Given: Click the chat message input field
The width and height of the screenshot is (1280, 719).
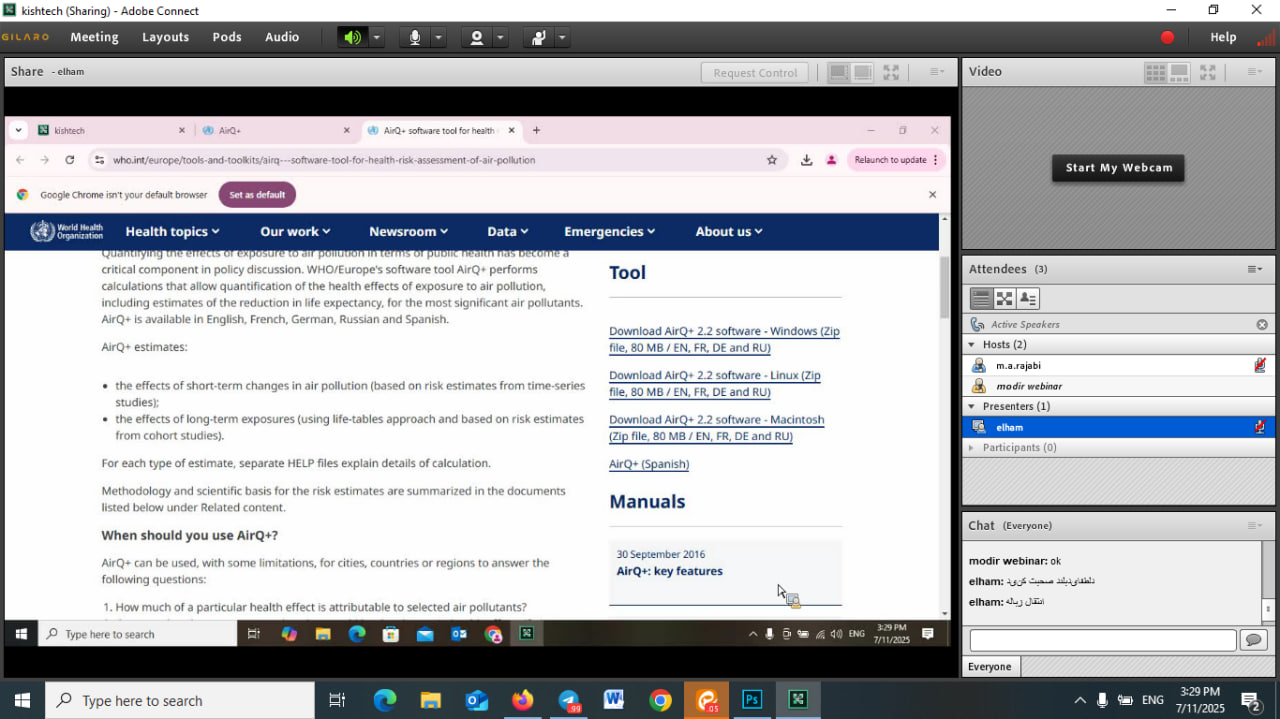Looking at the screenshot, I should point(1103,640).
